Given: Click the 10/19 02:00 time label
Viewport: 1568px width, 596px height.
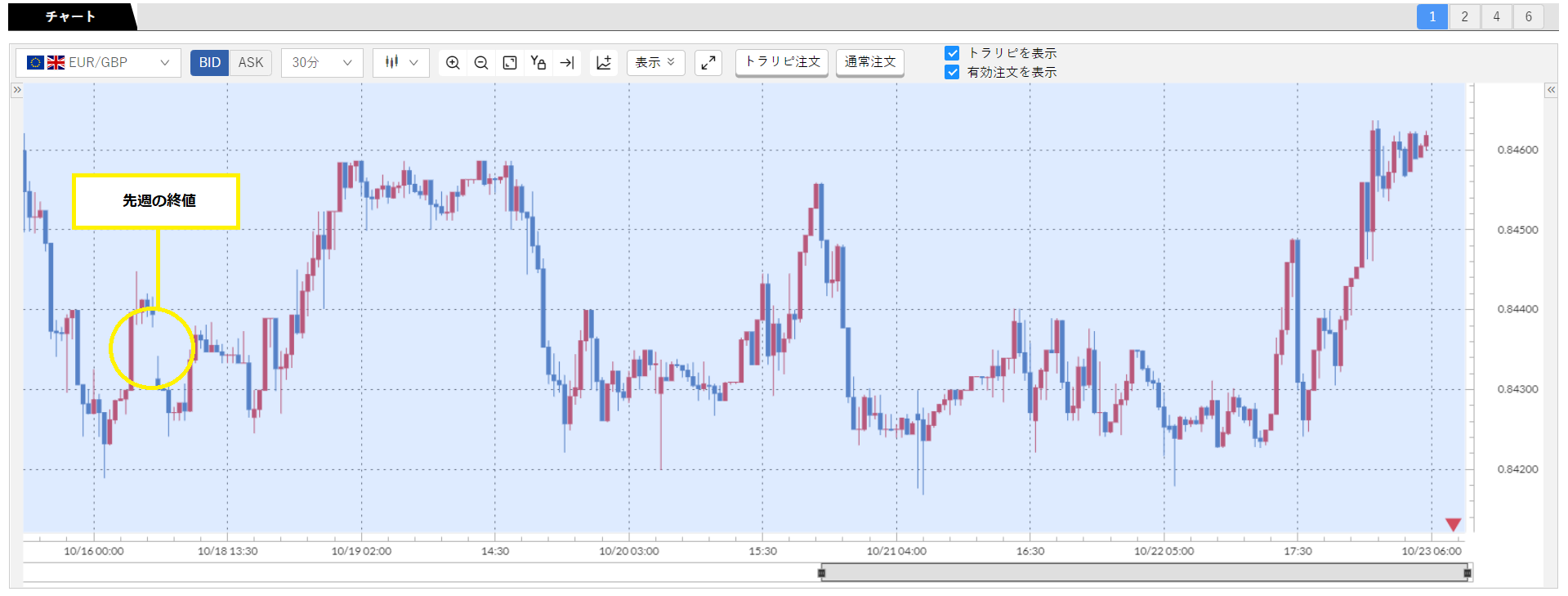Looking at the screenshot, I should point(361,551).
